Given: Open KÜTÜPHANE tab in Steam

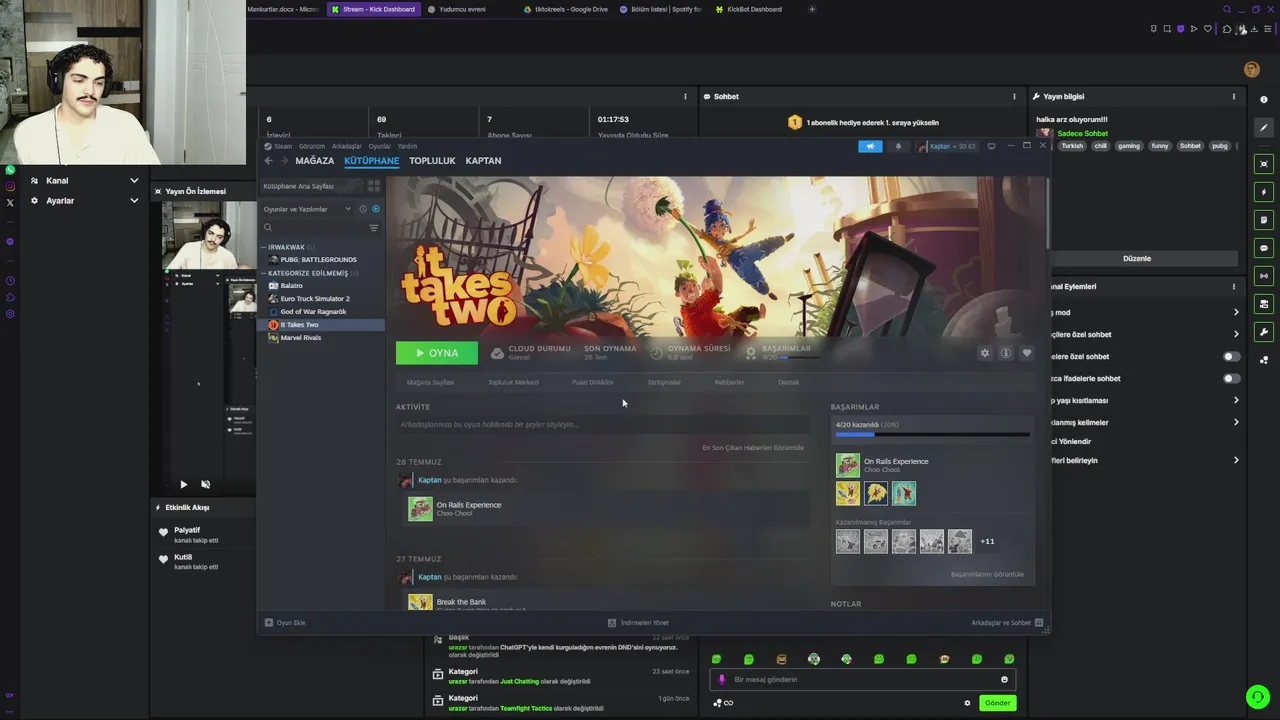Looking at the screenshot, I should click(x=371, y=161).
